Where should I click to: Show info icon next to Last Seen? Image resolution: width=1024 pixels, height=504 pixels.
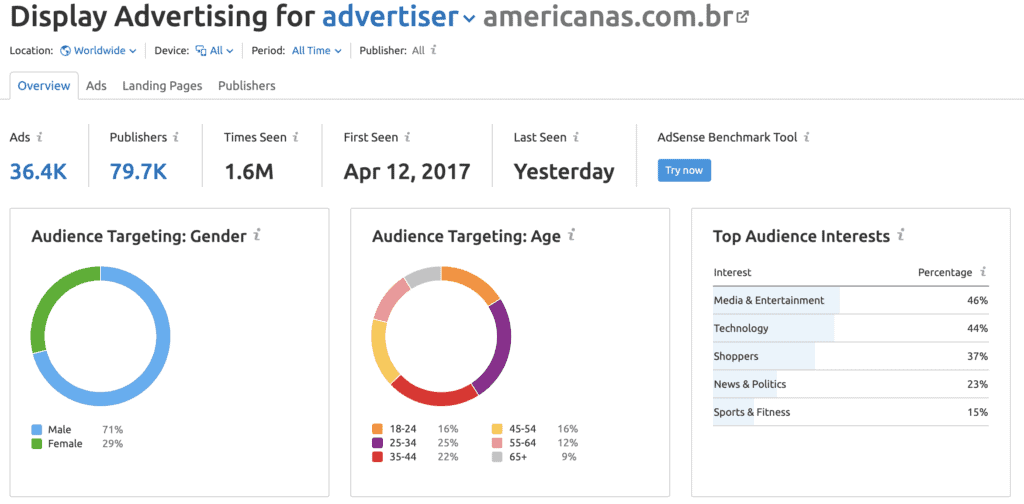pyautogui.click(x=576, y=137)
